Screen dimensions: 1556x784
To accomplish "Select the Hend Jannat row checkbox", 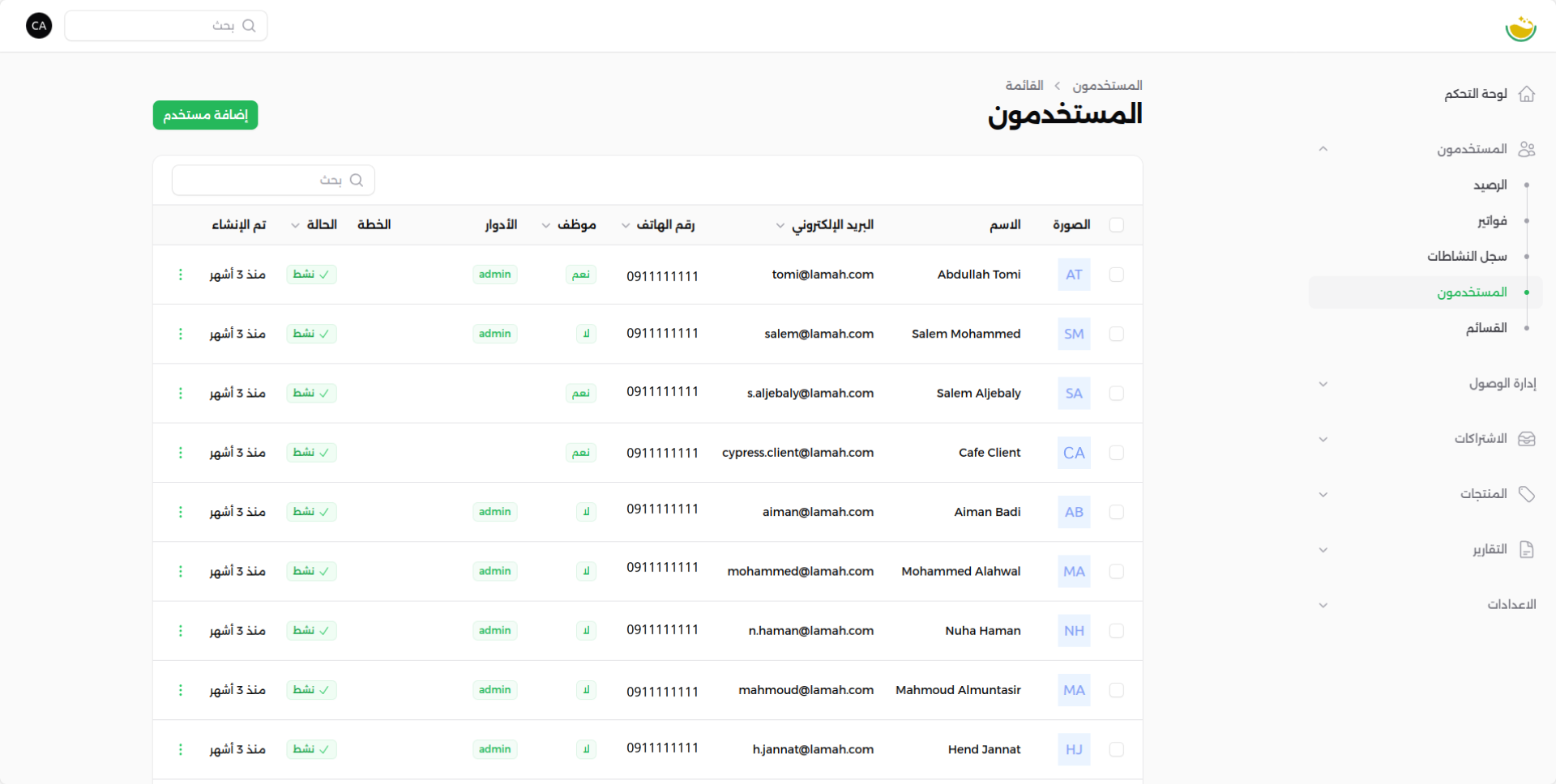I will point(1116,749).
